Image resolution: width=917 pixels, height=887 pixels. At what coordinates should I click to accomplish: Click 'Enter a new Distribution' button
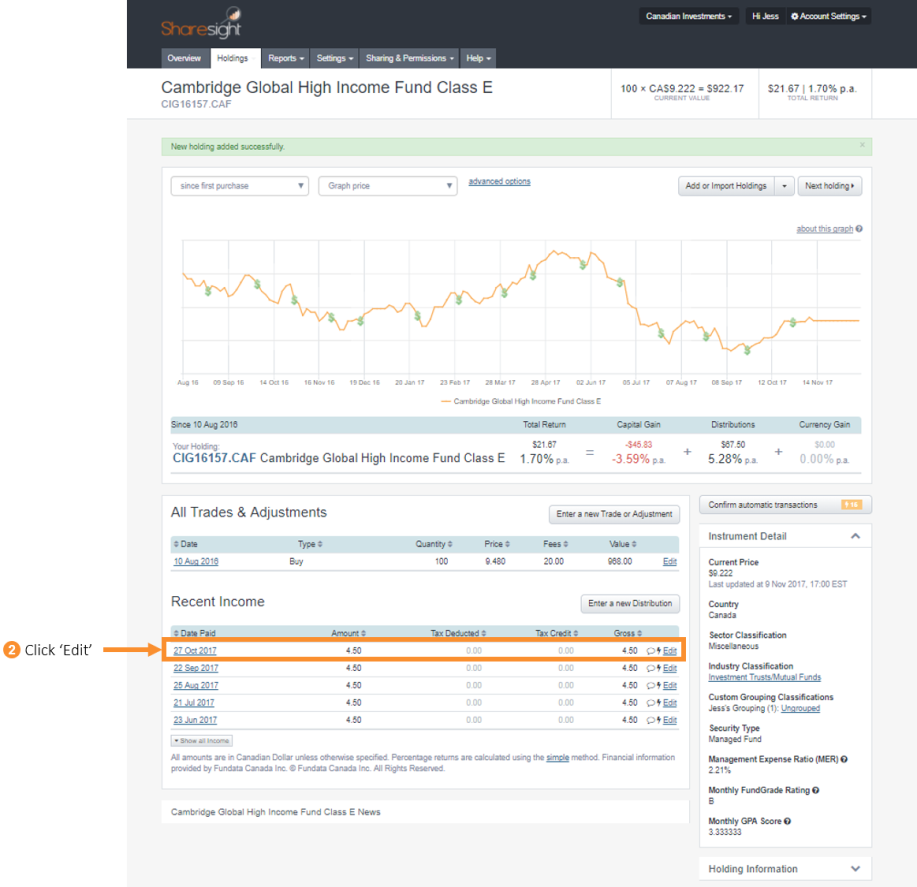point(630,603)
